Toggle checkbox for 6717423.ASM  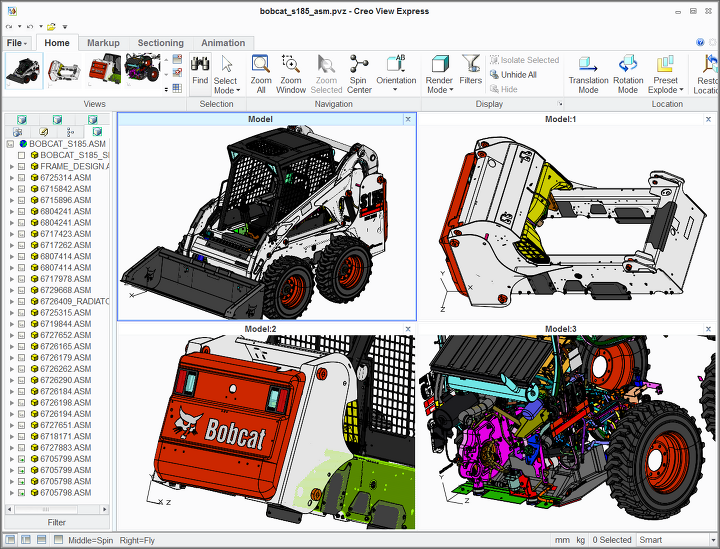point(22,234)
